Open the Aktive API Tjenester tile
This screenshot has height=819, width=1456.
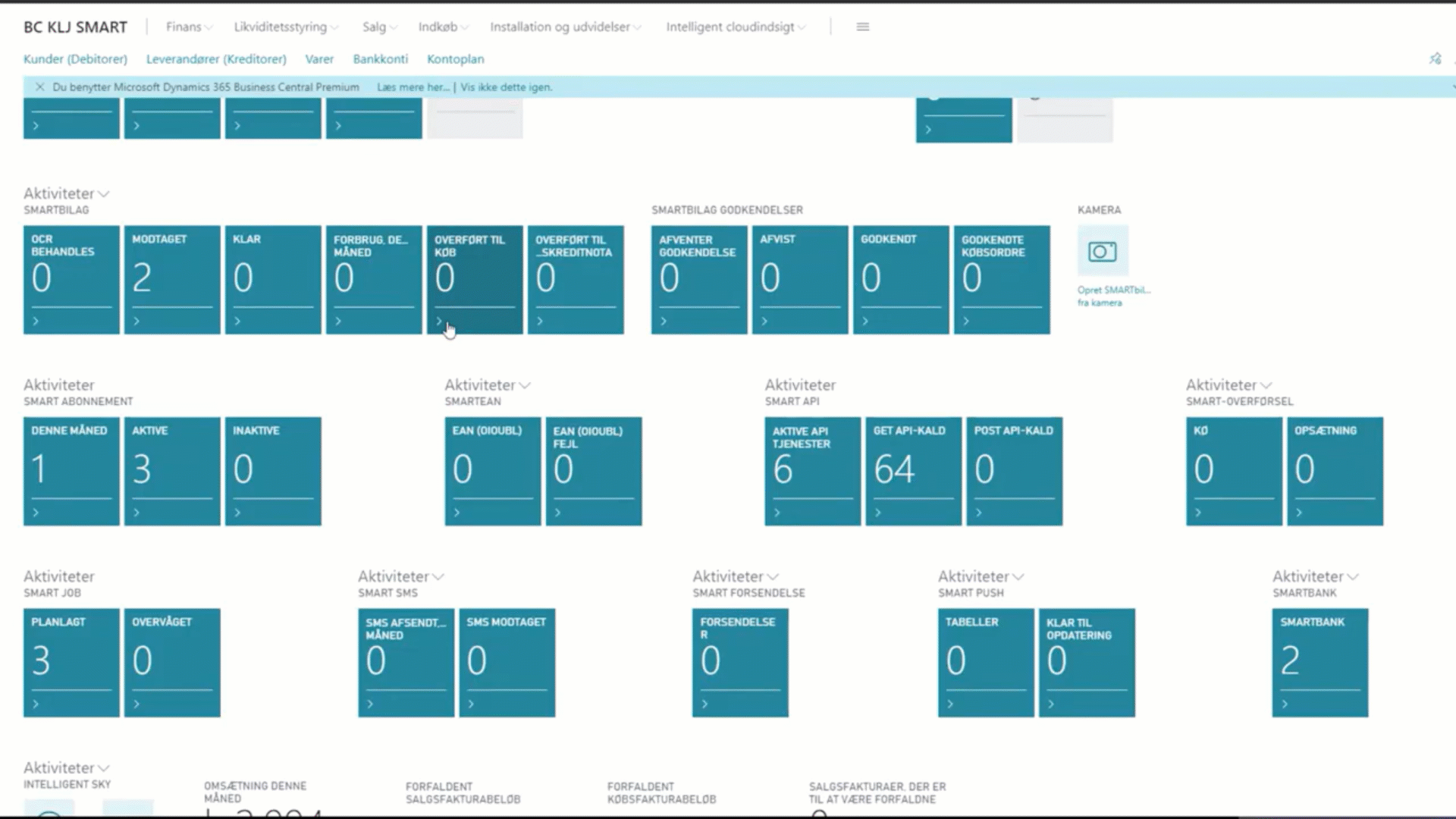coord(812,470)
